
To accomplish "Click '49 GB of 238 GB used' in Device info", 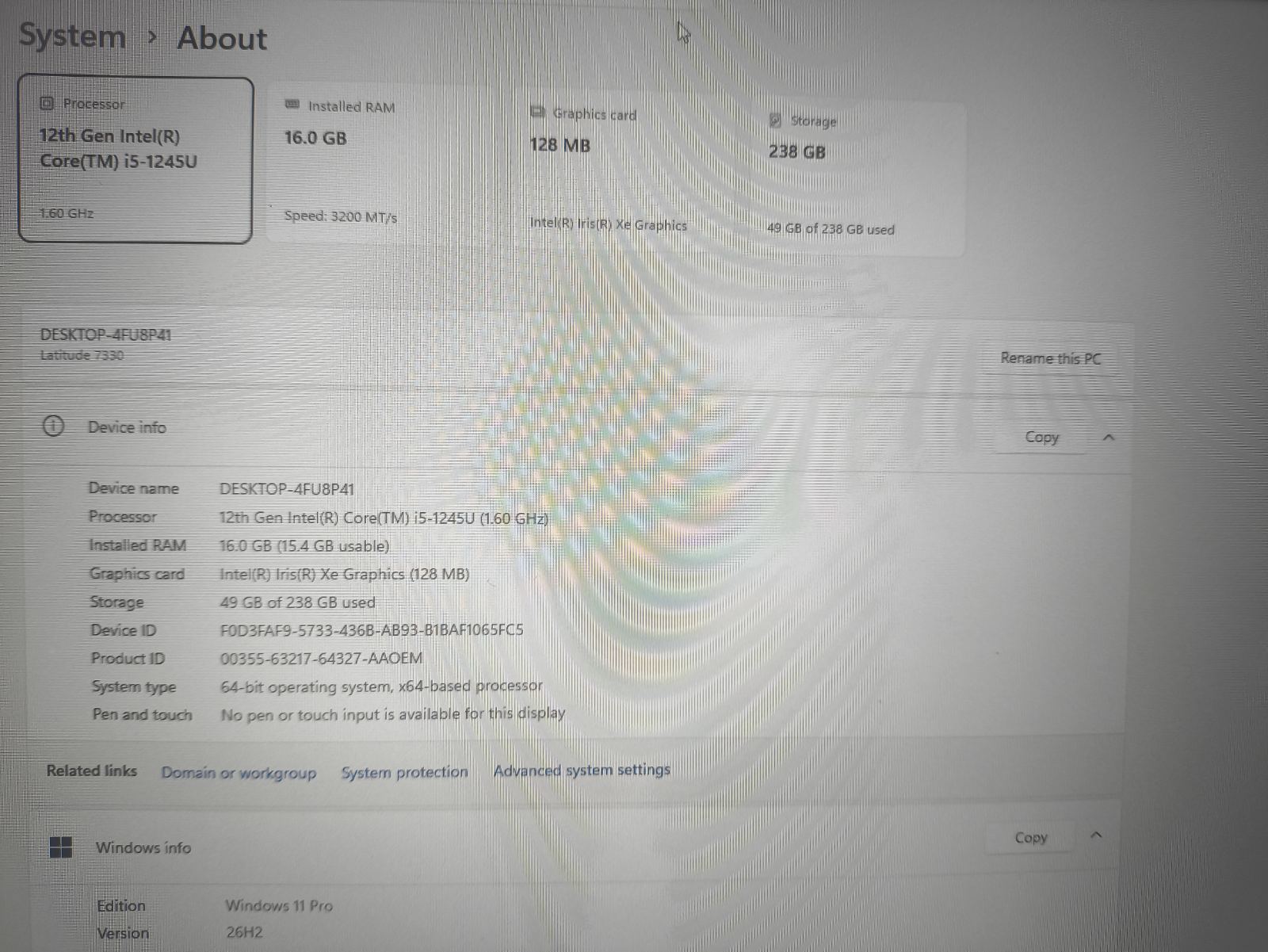I will (297, 602).
